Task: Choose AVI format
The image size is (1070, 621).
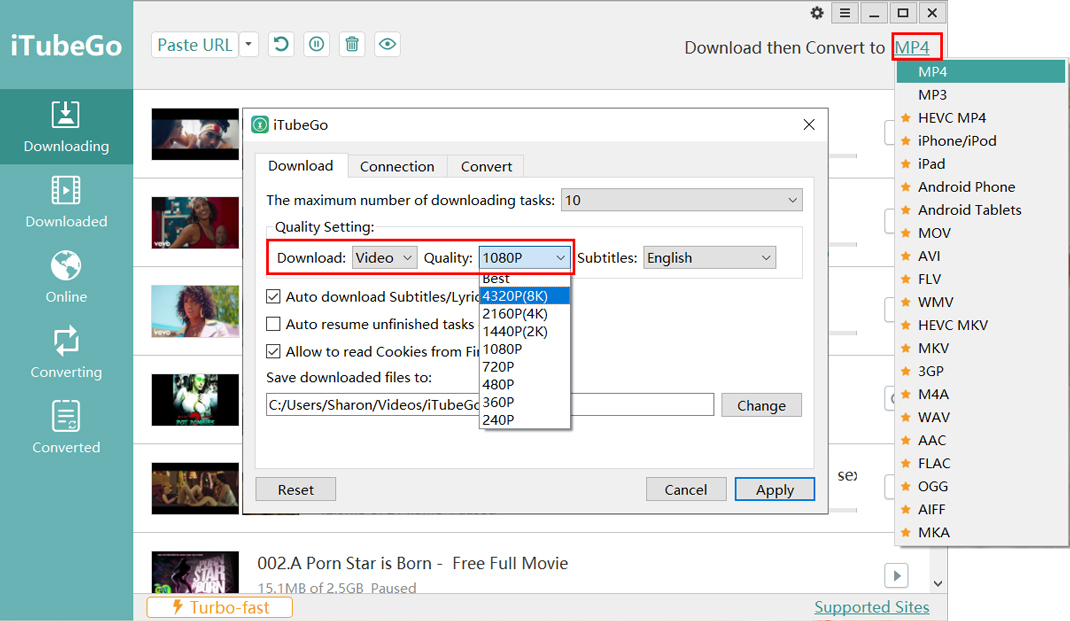Action: click(981, 256)
